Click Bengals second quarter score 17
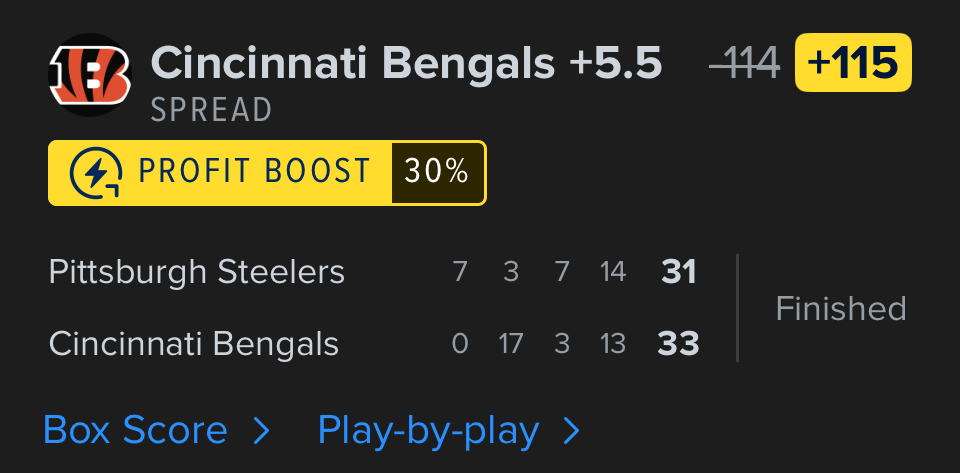 point(511,345)
